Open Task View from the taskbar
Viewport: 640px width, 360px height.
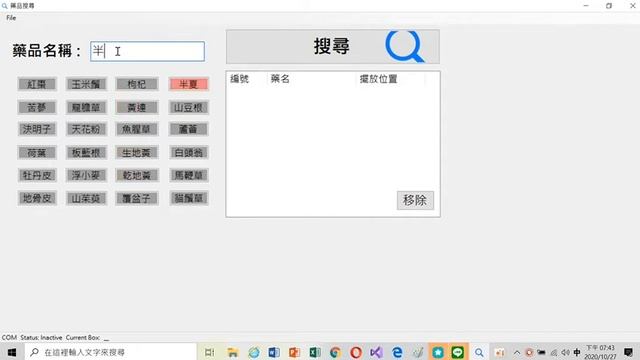pyautogui.click(x=209, y=352)
